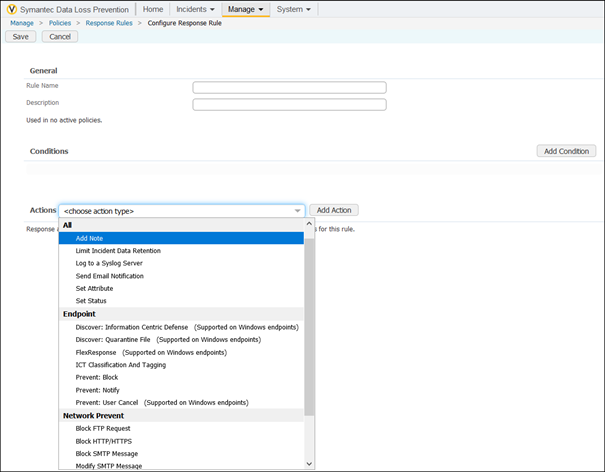Select Modify SMTP Message action

coord(181,466)
